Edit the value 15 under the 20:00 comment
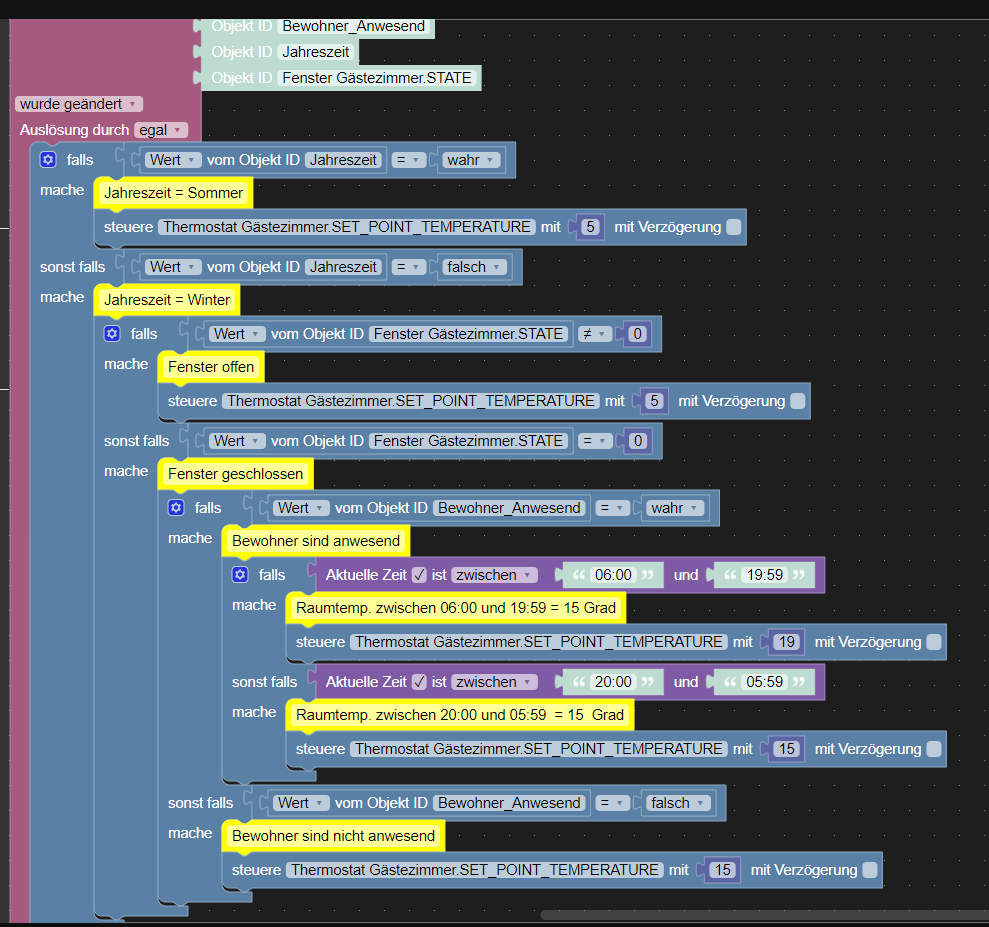The height and width of the screenshot is (927, 989). tap(787, 749)
